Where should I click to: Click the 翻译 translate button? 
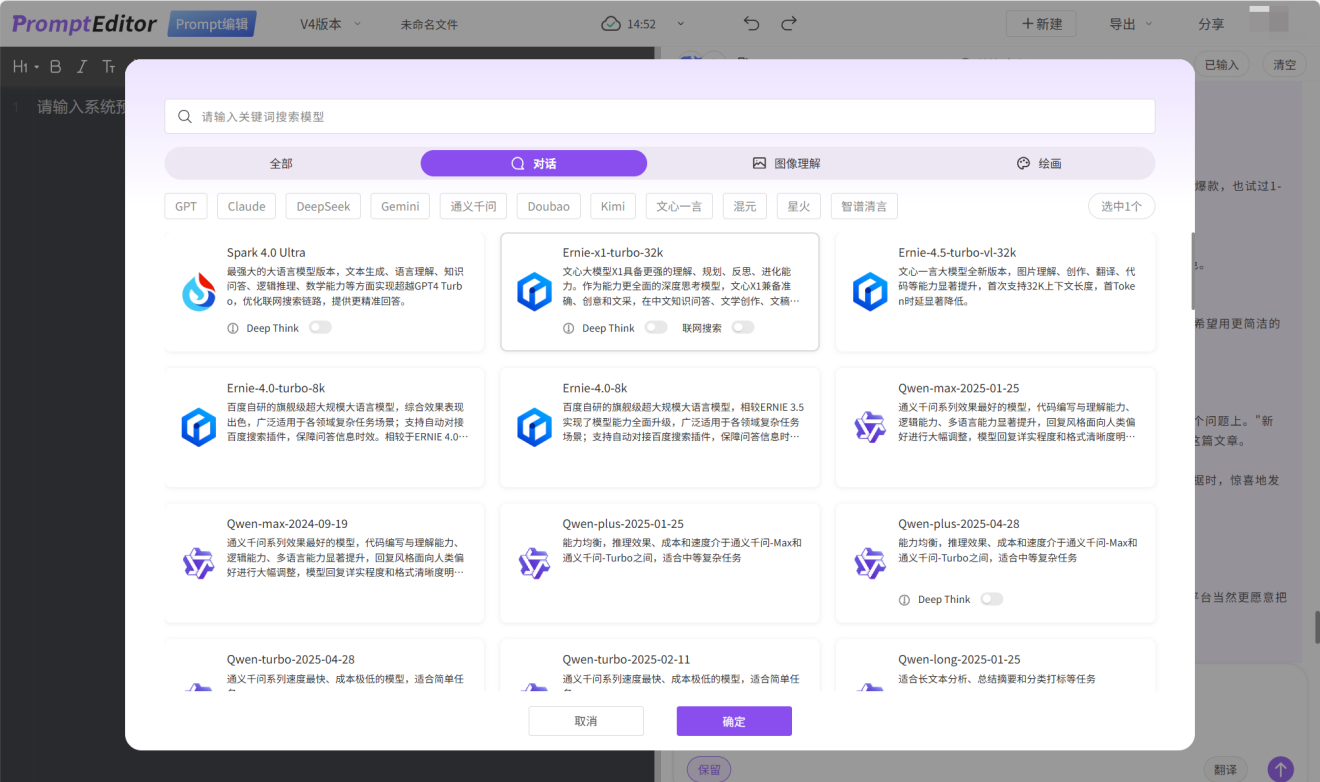pyautogui.click(x=1225, y=769)
